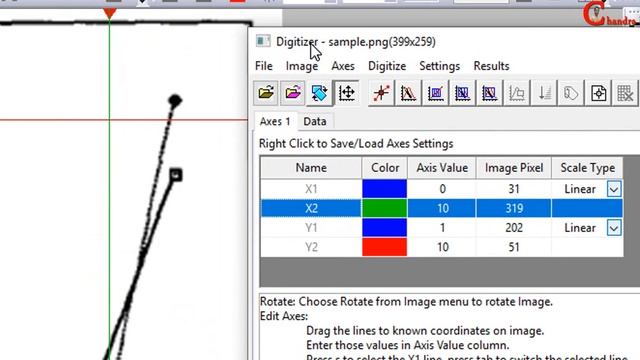The image size is (640, 360).
Task: Click the blue color swatch for Y1
Action: pos(384,228)
